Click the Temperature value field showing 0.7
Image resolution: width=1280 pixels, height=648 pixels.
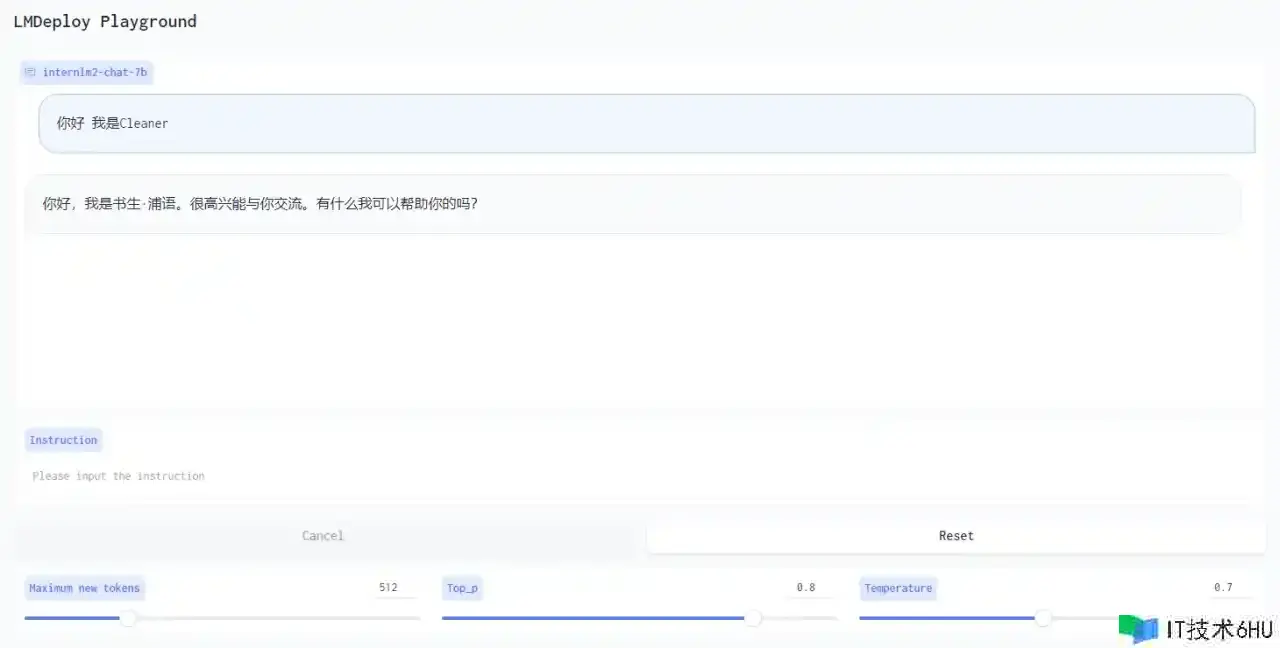pos(1223,588)
